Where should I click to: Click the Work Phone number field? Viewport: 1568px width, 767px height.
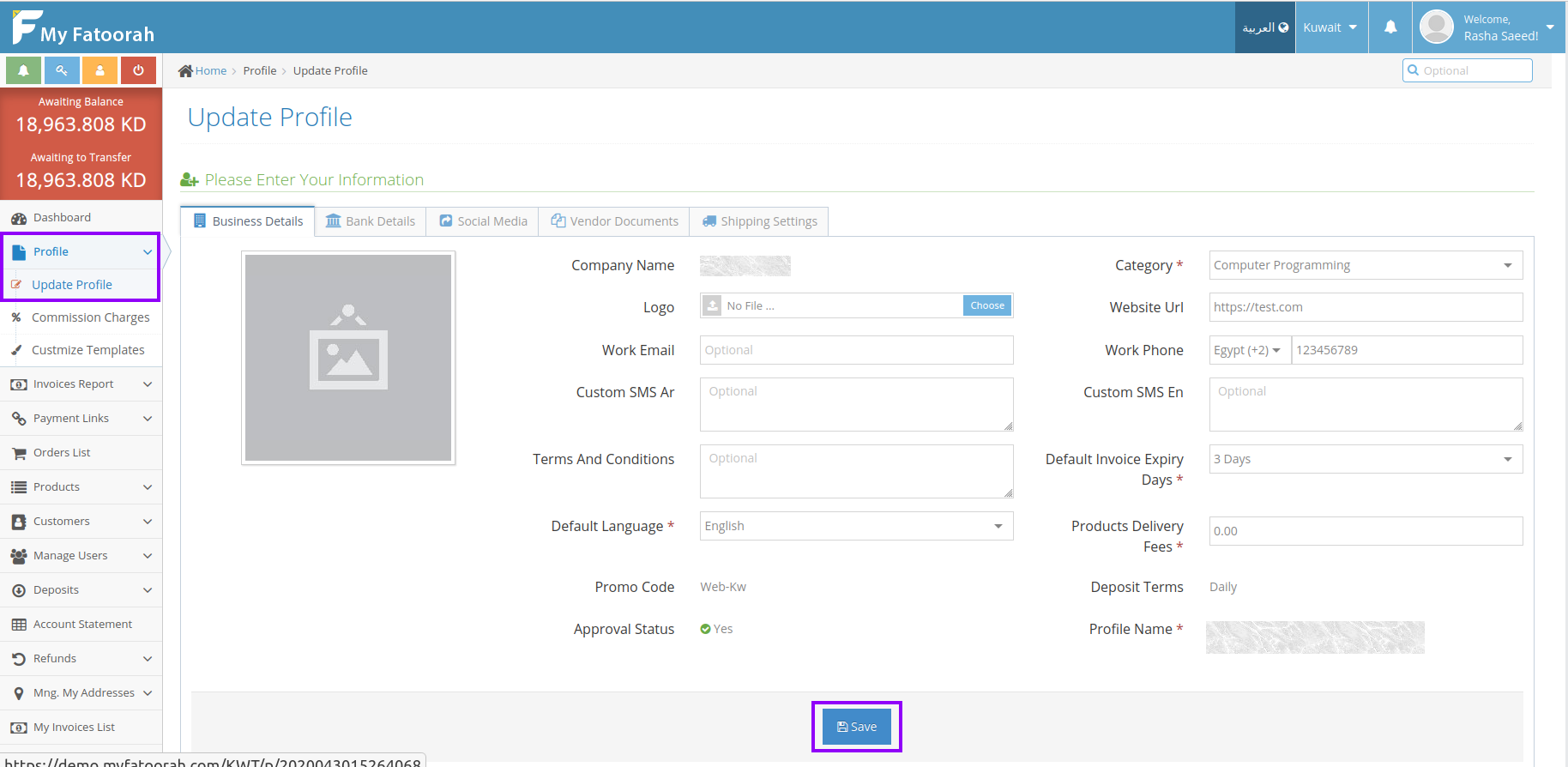(1407, 350)
